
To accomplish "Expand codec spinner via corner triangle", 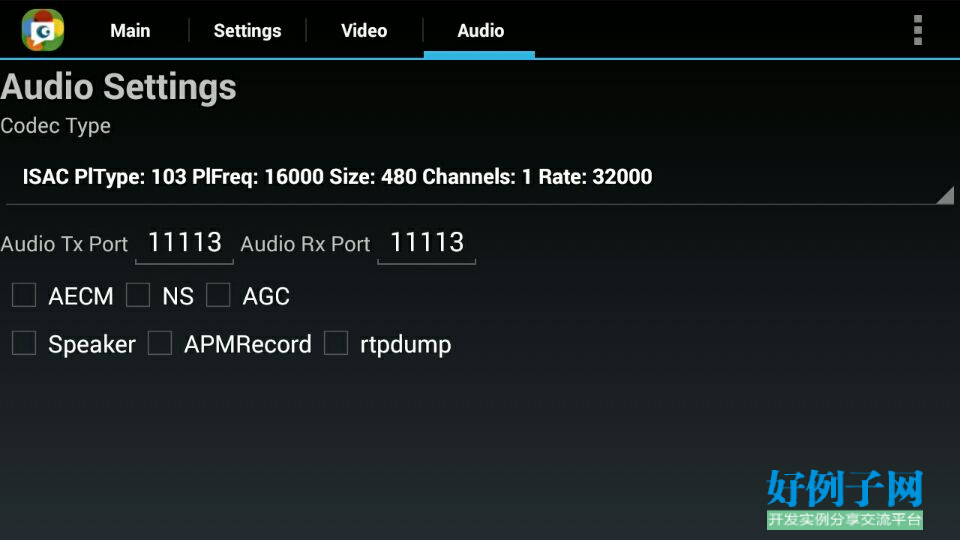I will point(947,196).
